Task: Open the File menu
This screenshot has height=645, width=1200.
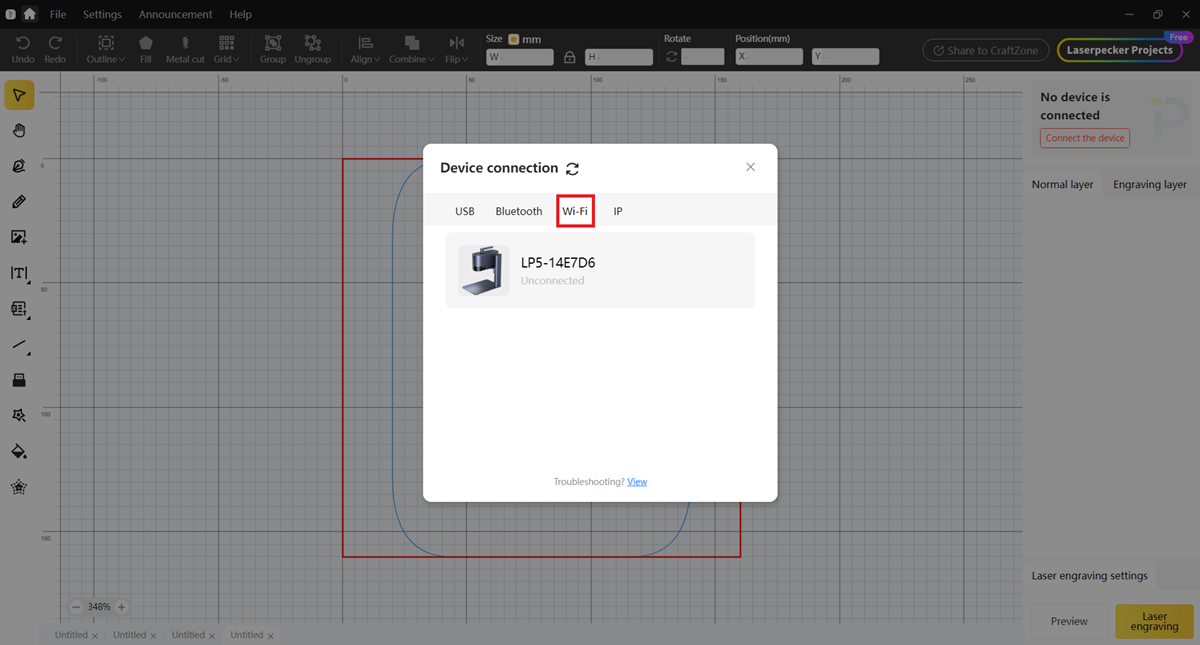Action: pos(58,14)
